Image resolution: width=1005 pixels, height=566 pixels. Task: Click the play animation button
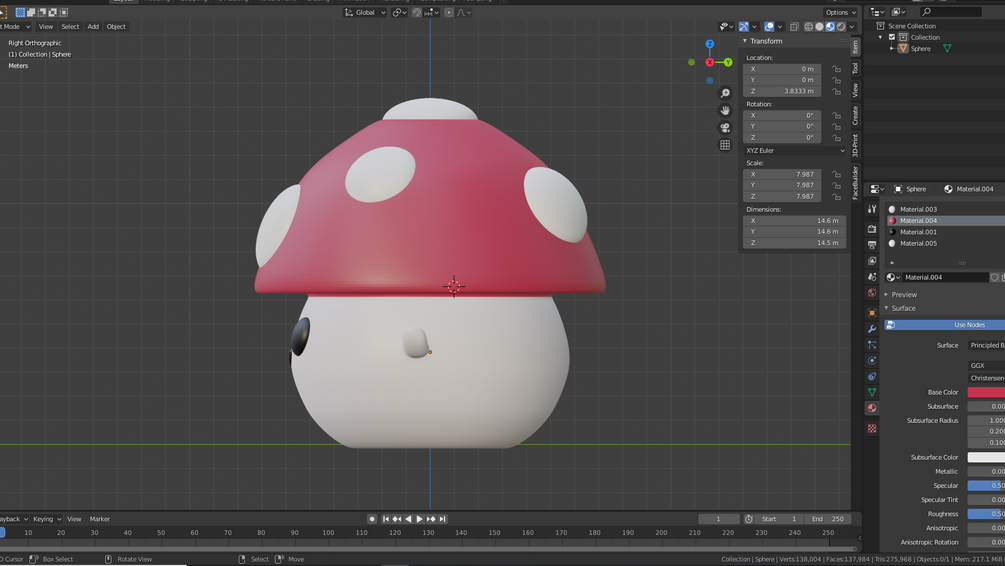[419, 519]
